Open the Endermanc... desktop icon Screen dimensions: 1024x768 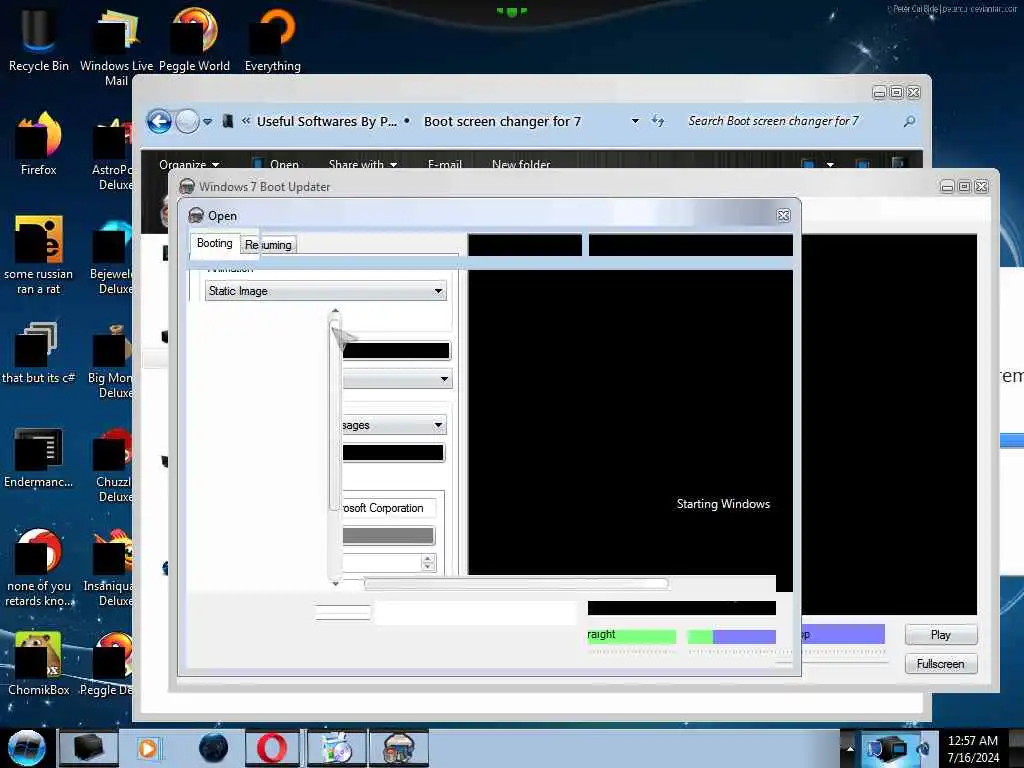tap(39, 457)
